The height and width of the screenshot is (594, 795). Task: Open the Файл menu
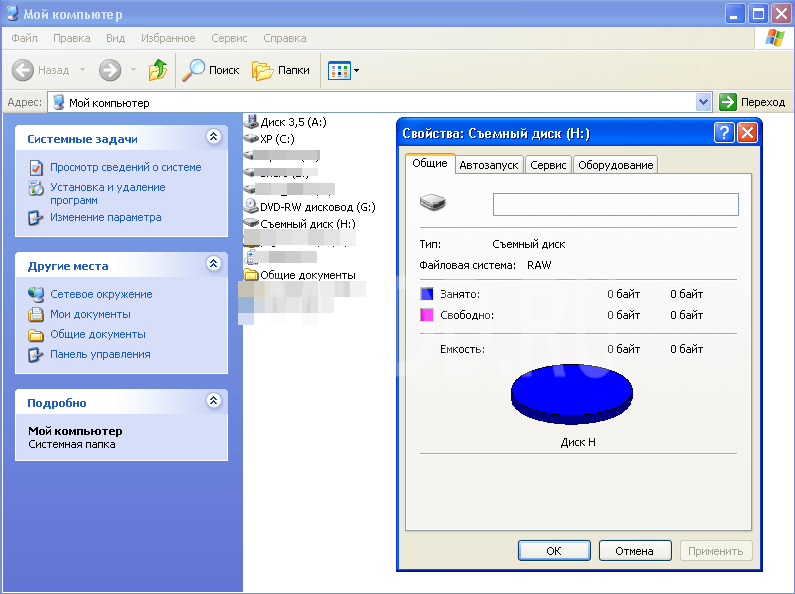[x=24, y=38]
